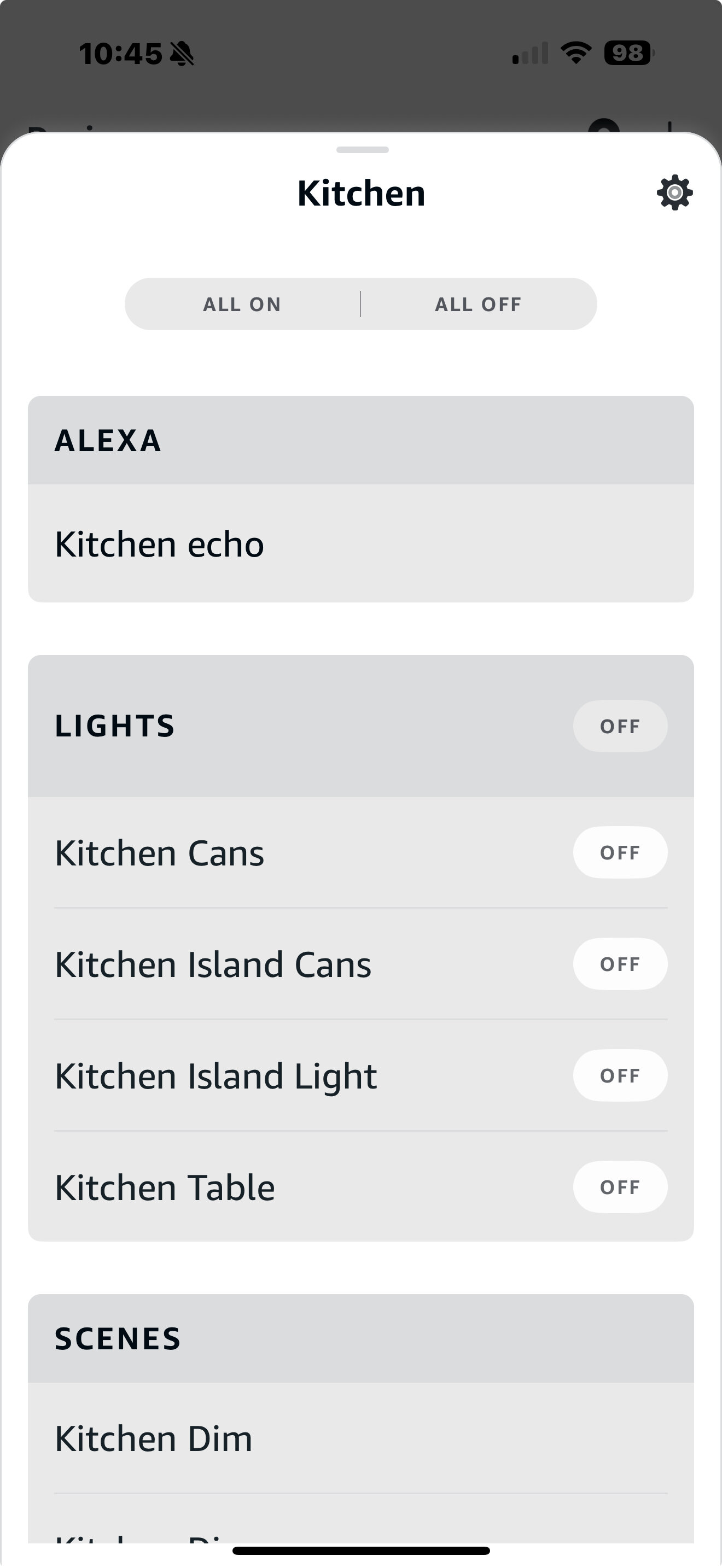
Task: Tap the clock in status bar
Action: [120, 54]
